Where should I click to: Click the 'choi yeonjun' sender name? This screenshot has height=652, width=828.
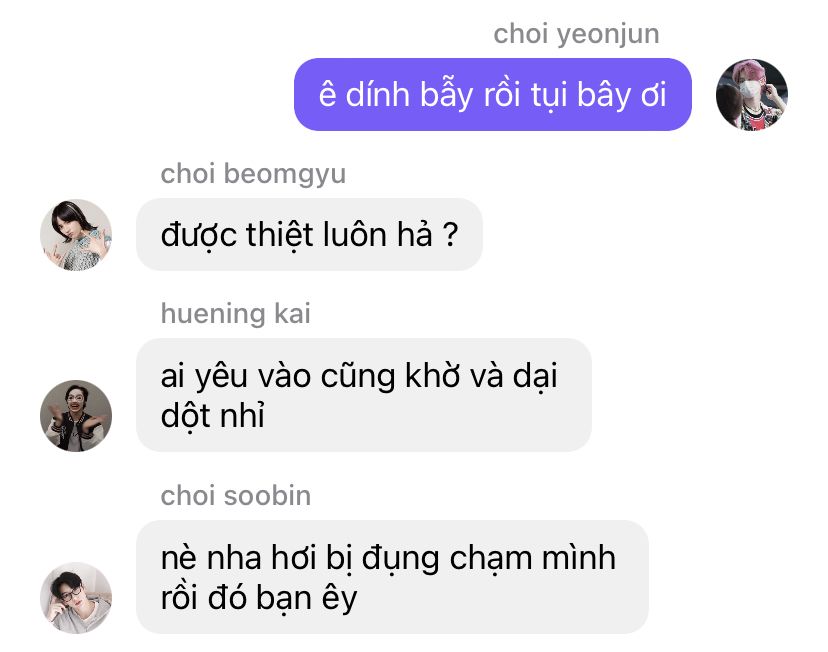click(x=576, y=35)
